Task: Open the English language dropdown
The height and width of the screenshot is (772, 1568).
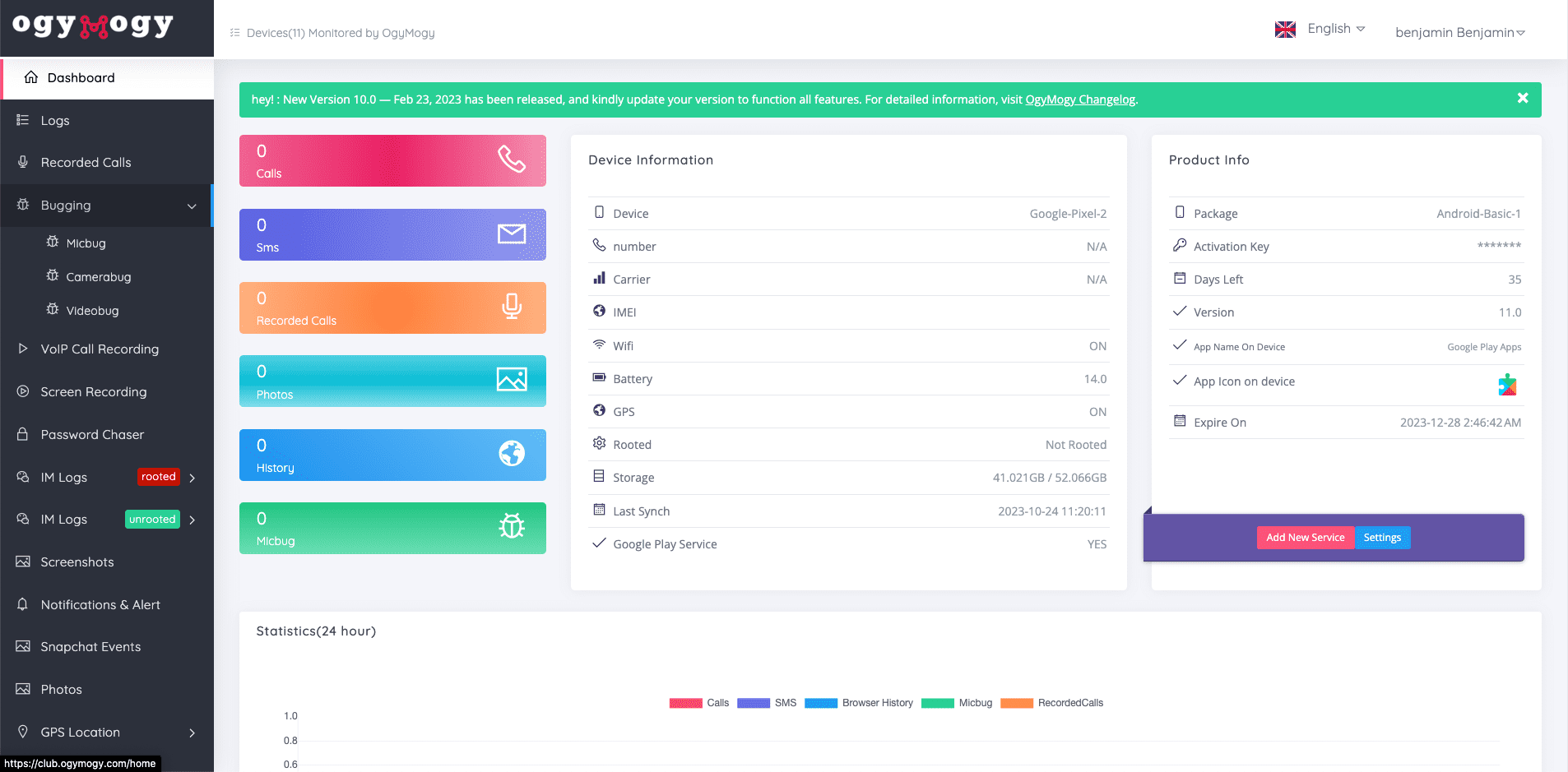Action: point(1336,29)
